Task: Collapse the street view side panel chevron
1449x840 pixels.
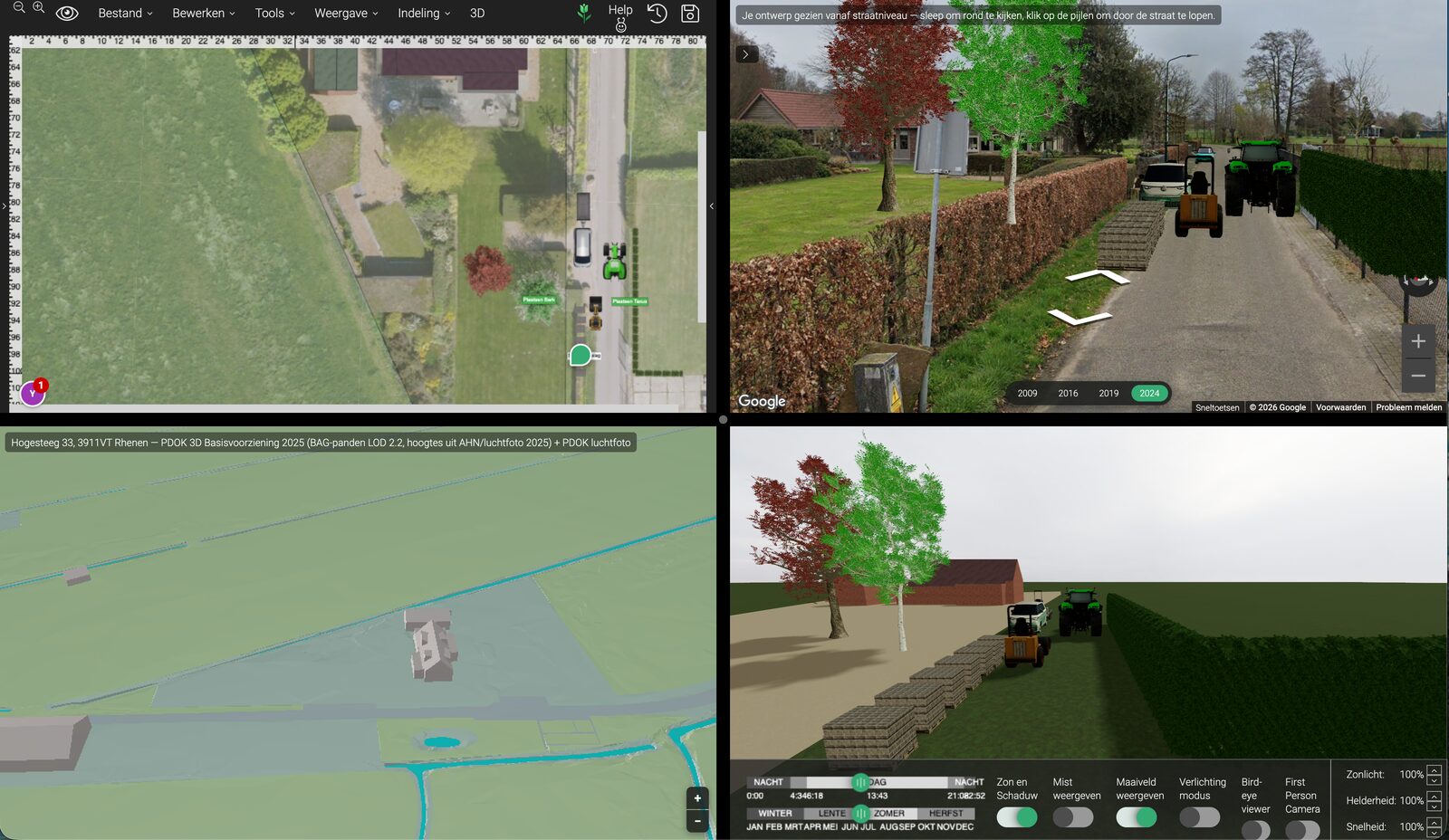Action: click(x=745, y=54)
